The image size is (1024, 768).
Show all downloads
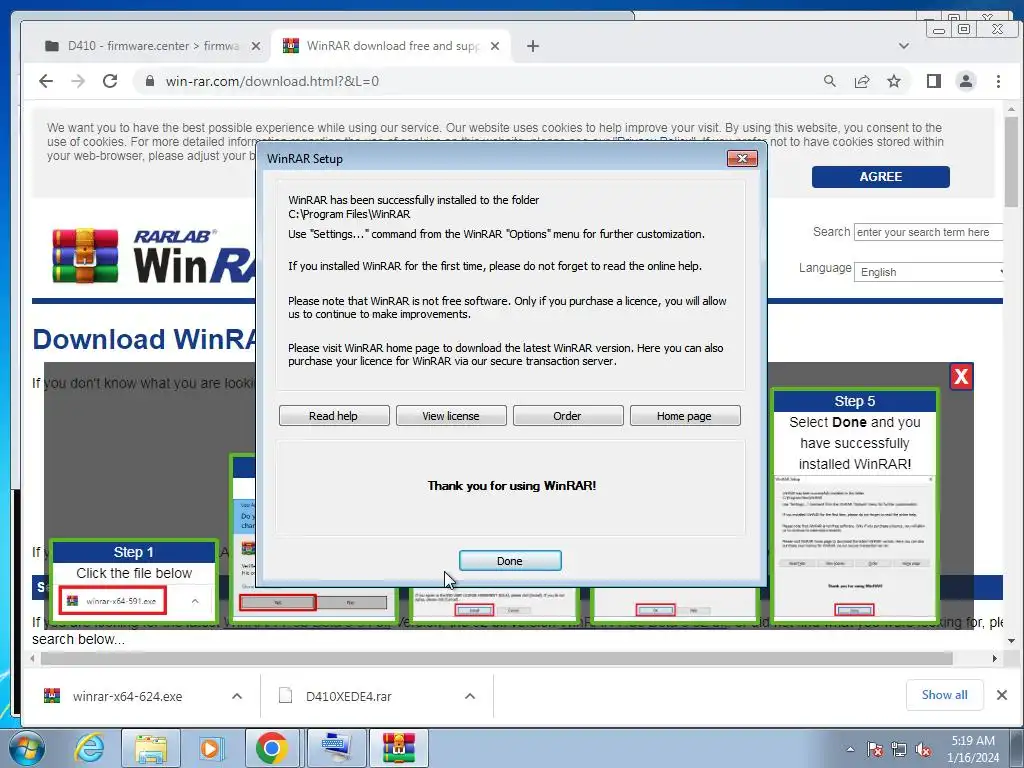[x=944, y=695]
